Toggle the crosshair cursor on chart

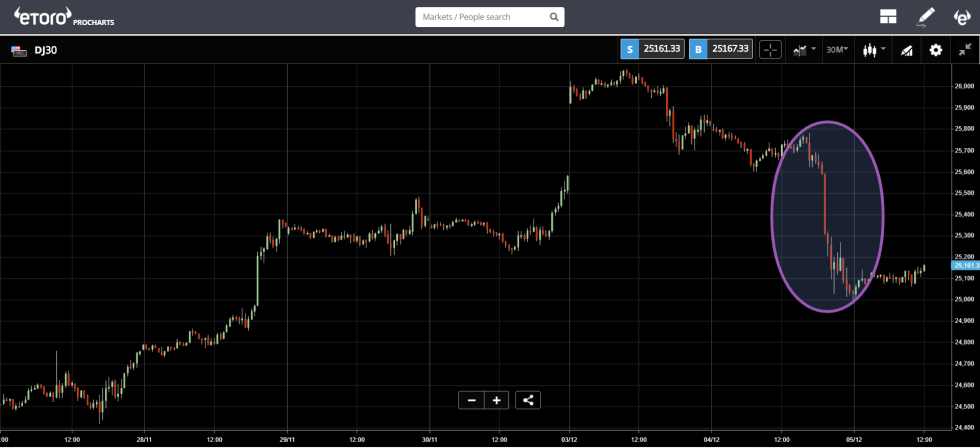tap(770, 49)
